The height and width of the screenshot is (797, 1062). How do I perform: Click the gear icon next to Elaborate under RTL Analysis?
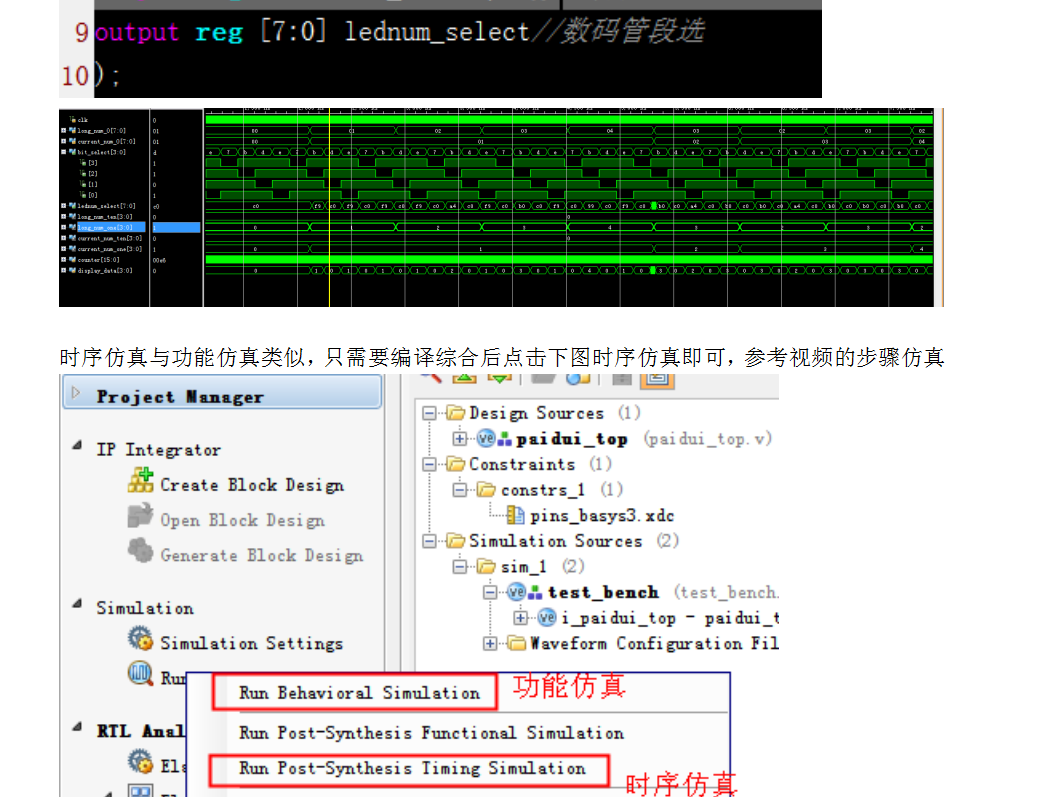coord(140,760)
